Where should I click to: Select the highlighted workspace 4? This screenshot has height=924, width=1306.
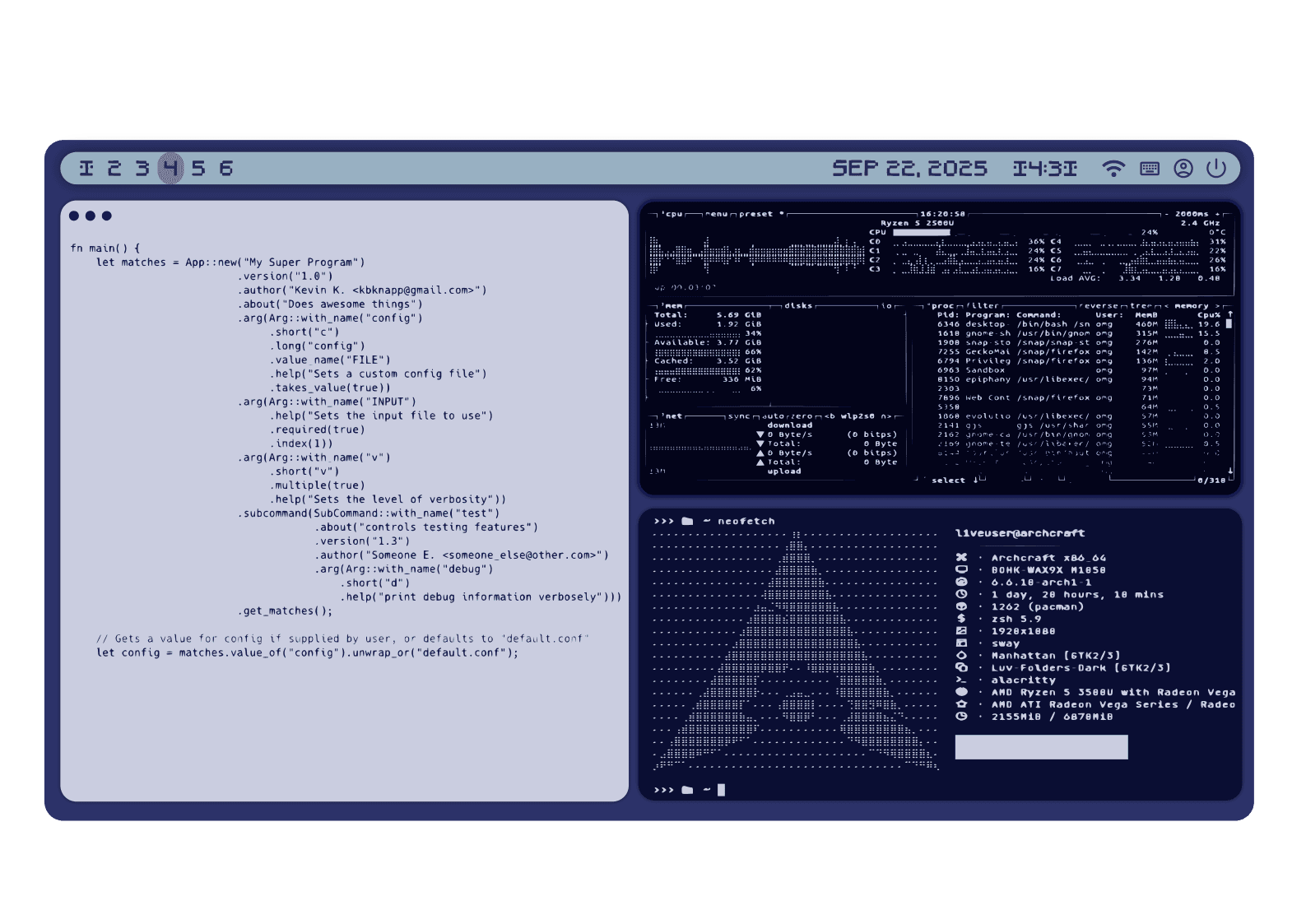pos(170,169)
